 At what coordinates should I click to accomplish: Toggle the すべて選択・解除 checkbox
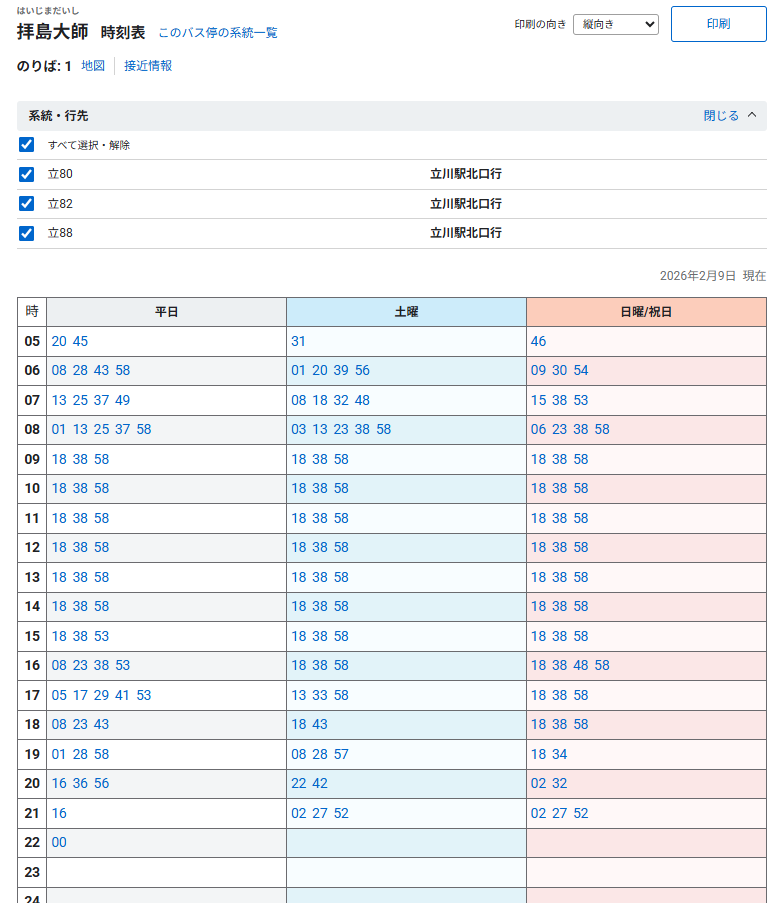click(x=27, y=145)
